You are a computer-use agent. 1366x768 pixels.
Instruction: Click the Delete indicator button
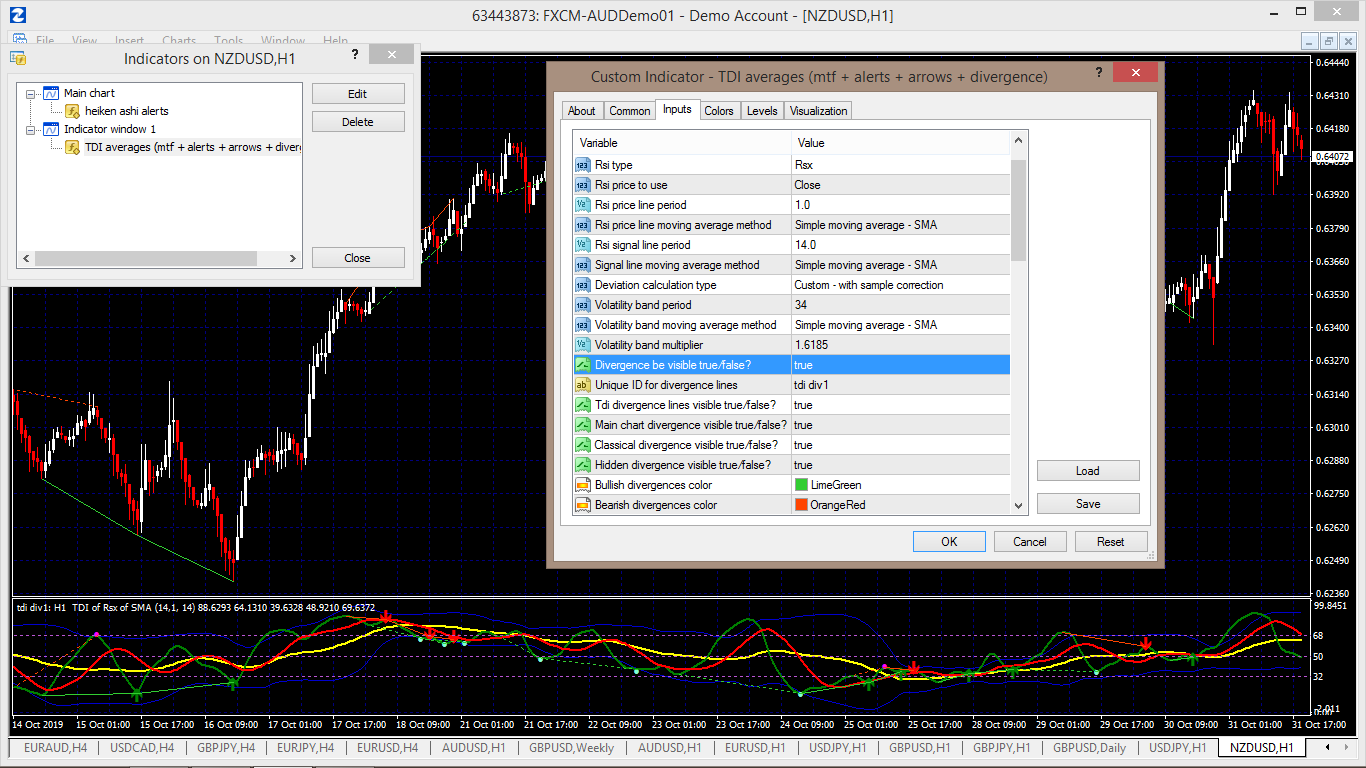coord(358,122)
